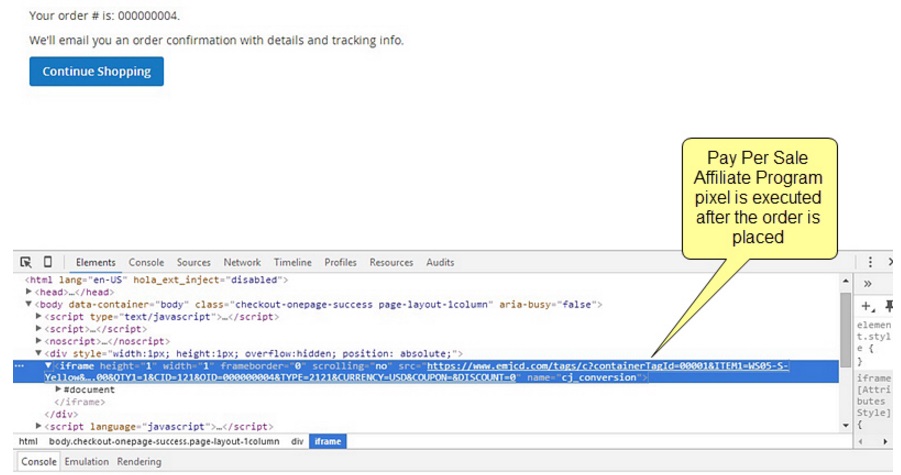Activate the inspect element picker icon
901x475 pixels.
point(26,262)
